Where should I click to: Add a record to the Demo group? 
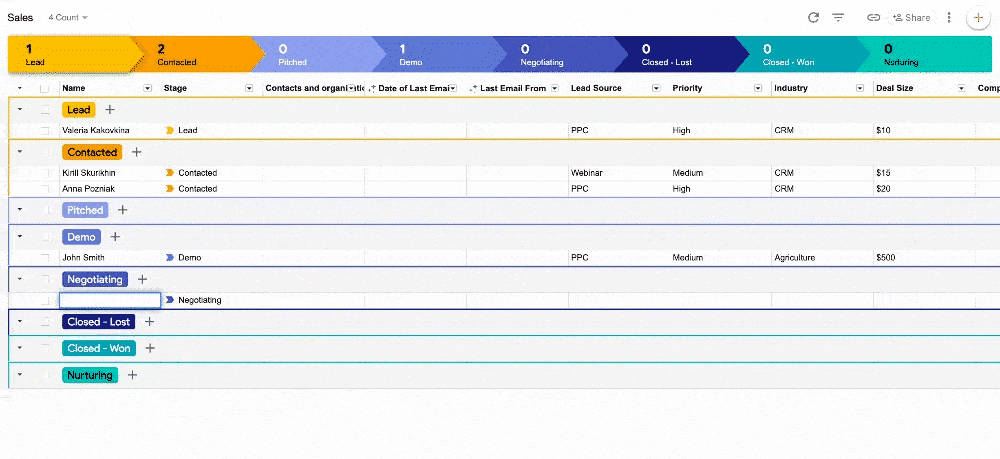(x=115, y=237)
